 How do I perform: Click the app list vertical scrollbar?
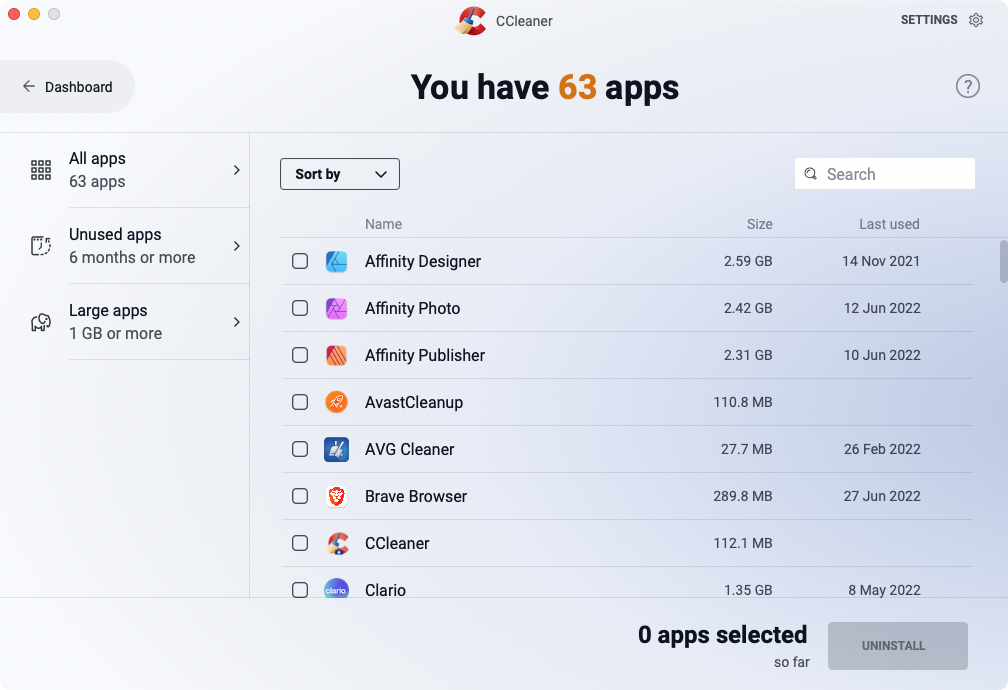point(1003,261)
